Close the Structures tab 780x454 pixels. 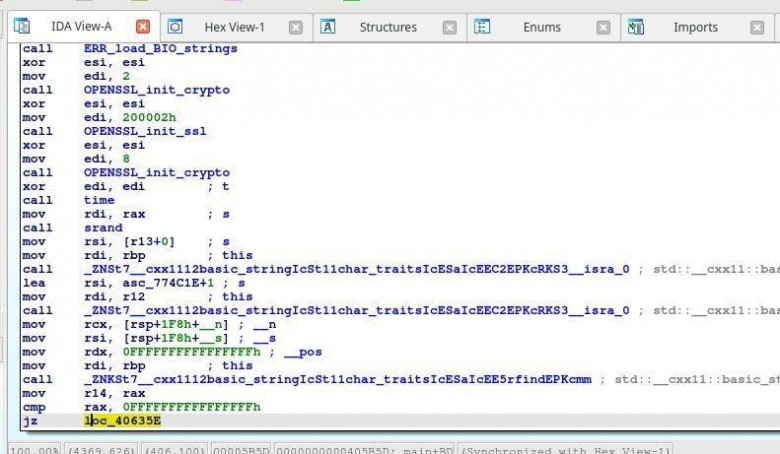point(449,28)
